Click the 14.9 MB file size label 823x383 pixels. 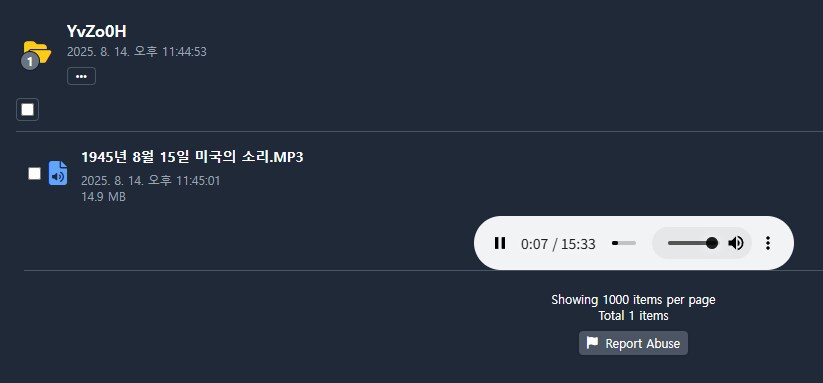click(103, 197)
